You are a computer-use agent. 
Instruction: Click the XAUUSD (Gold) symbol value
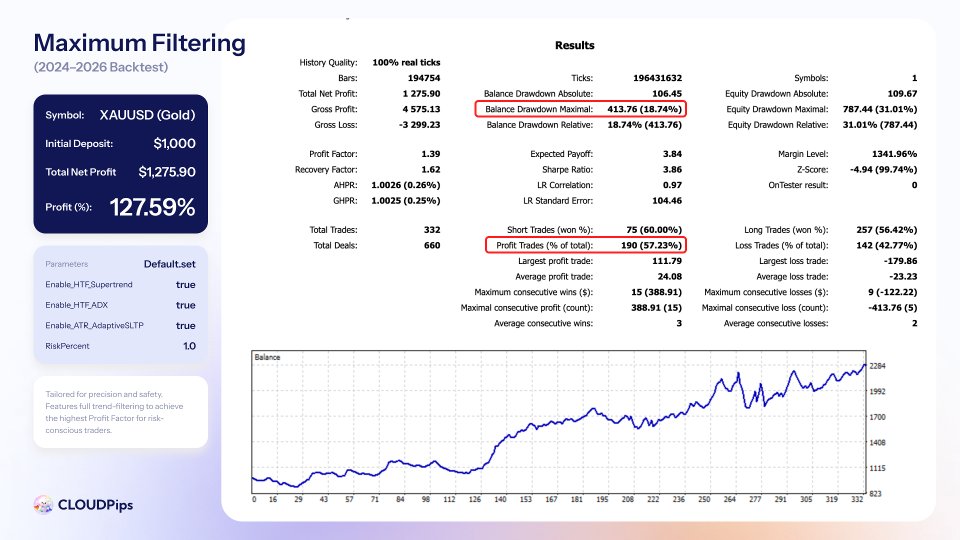click(148, 115)
